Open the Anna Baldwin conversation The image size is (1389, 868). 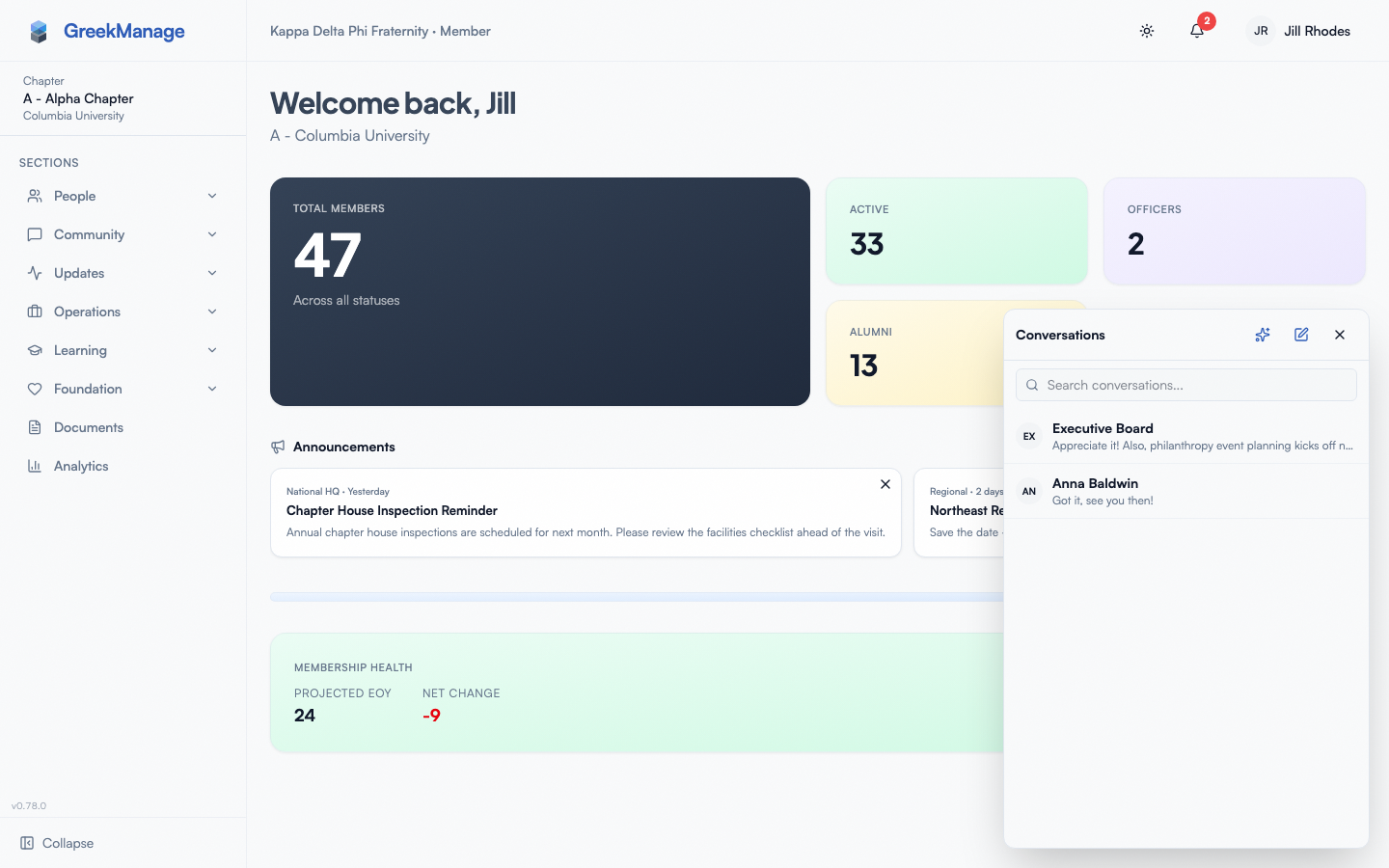tap(1186, 491)
